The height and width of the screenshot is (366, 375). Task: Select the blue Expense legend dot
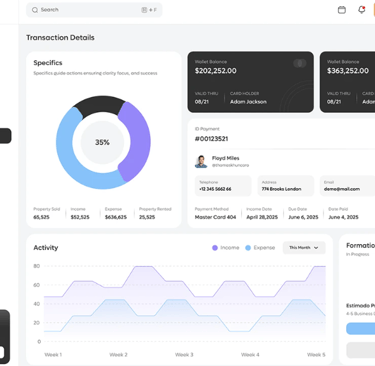(248, 248)
